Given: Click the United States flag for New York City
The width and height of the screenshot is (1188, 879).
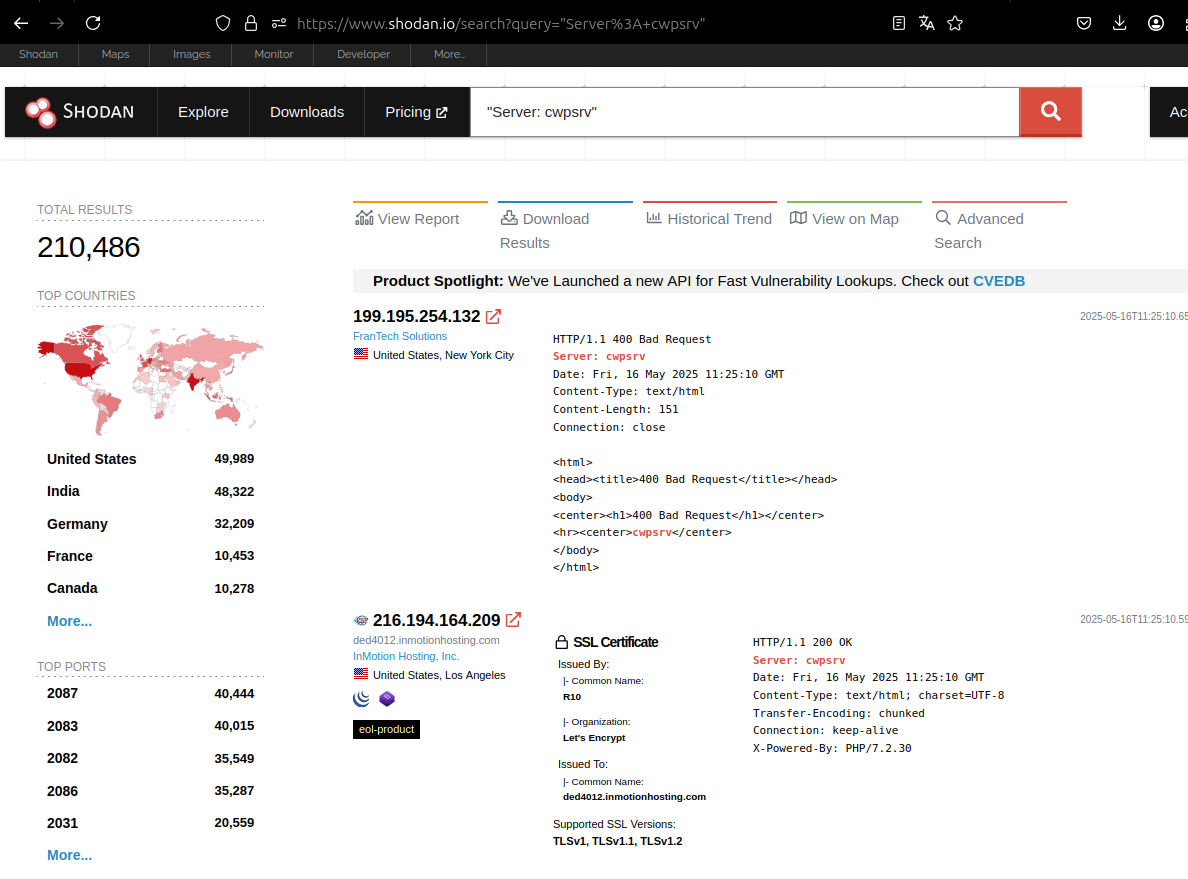Looking at the screenshot, I should [361, 354].
